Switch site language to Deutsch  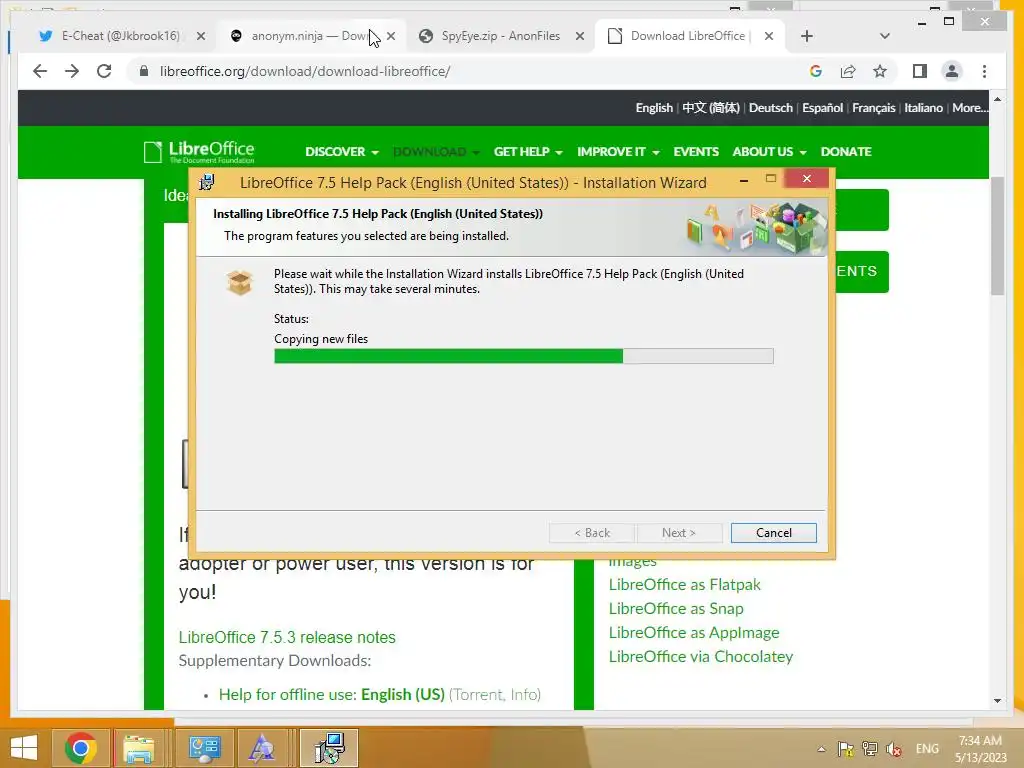771,108
